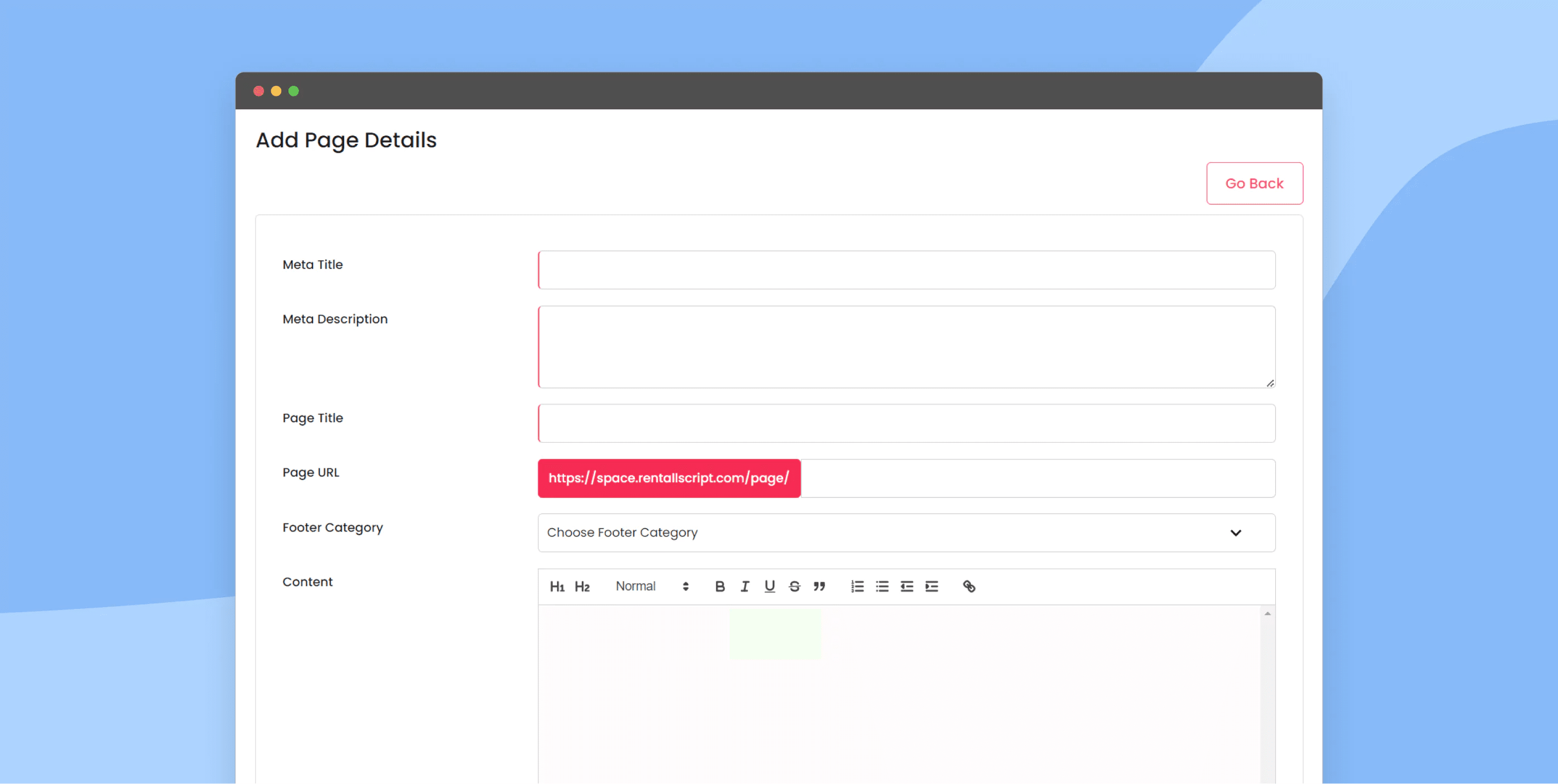1558x784 pixels.
Task: Click the green maximize window dot
Action: [293, 91]
